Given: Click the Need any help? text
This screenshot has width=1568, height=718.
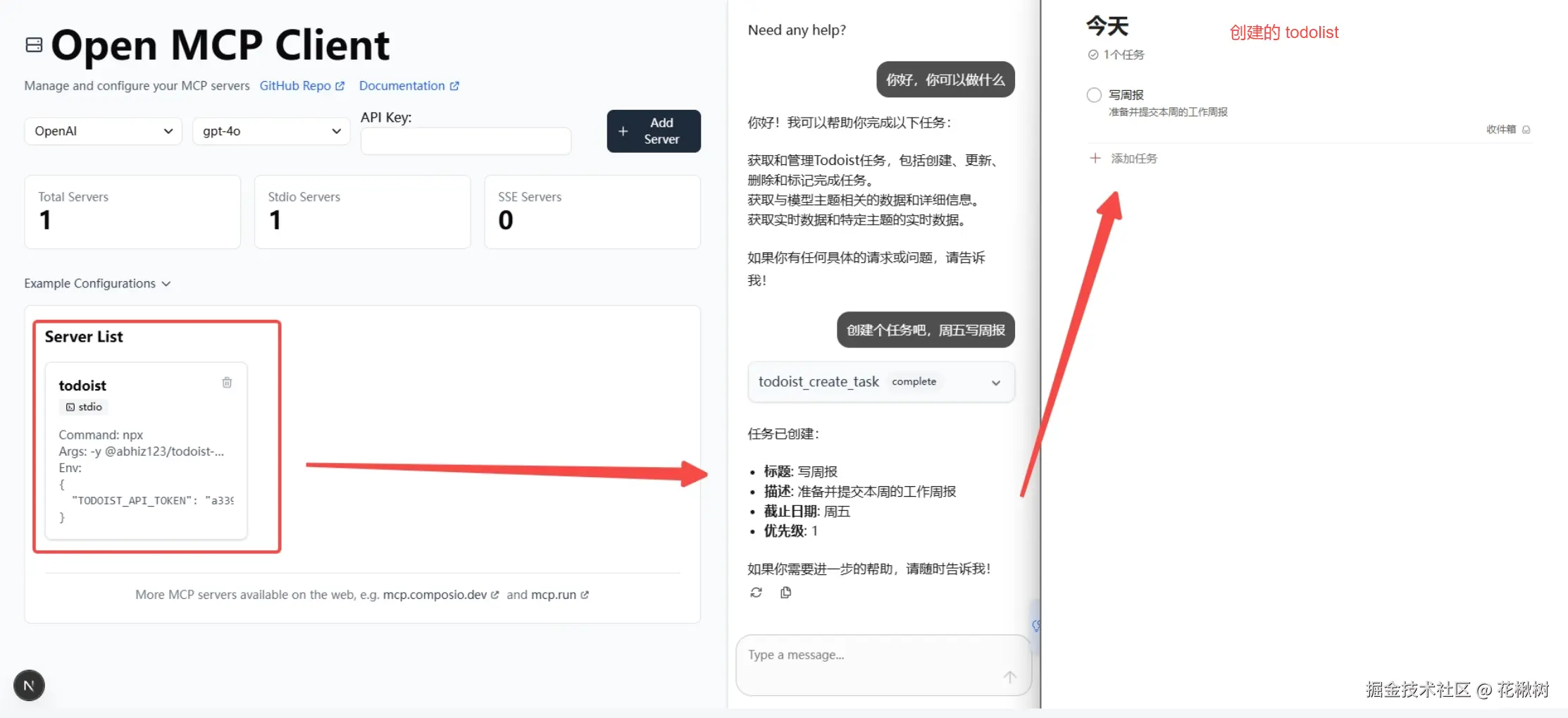Looking at the screenshot, I should (797, 30).
